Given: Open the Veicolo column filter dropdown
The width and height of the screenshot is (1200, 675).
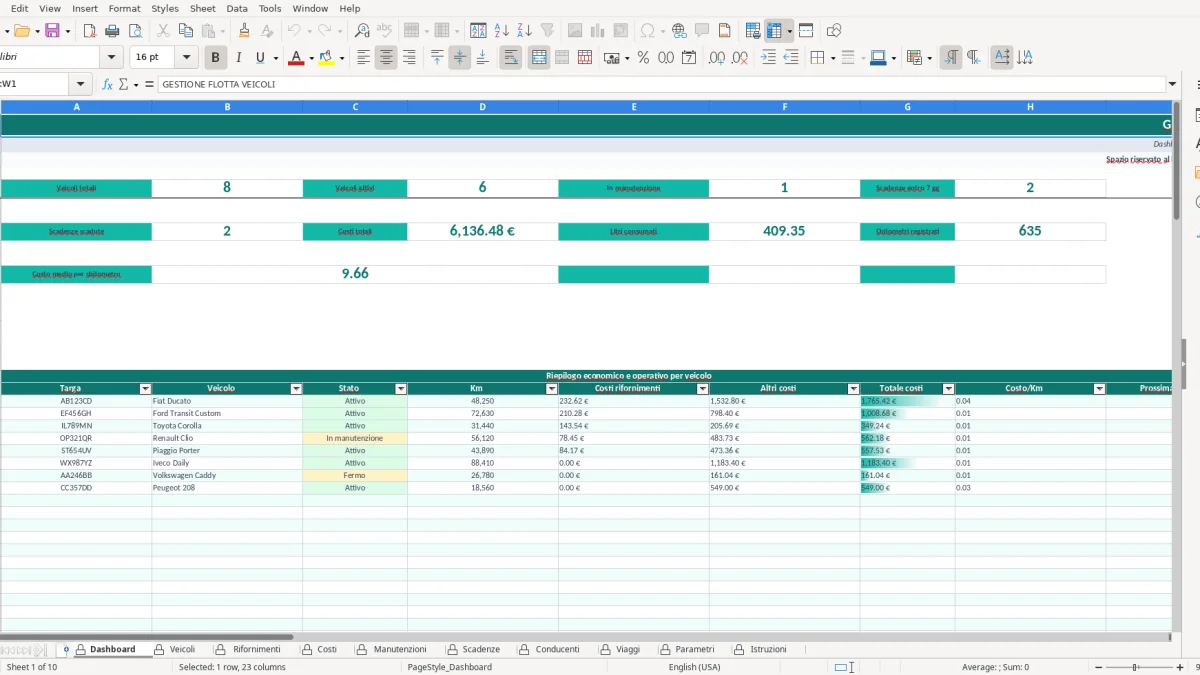Looking at the screenshot, I should pyautogui.click(x=296, y=389).
